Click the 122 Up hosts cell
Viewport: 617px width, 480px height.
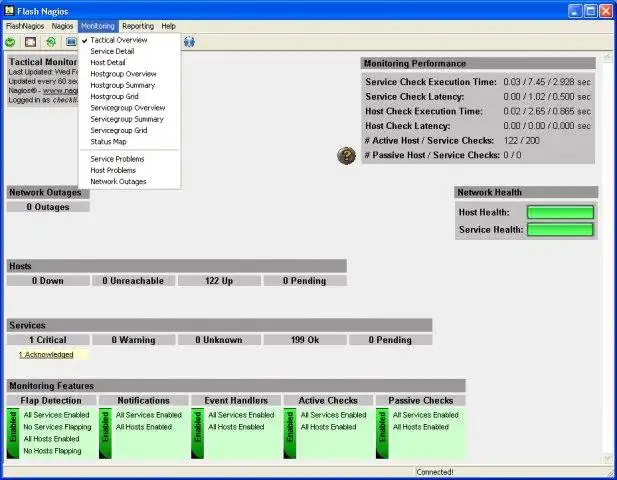pyautogui.click(x=219, y=281)
